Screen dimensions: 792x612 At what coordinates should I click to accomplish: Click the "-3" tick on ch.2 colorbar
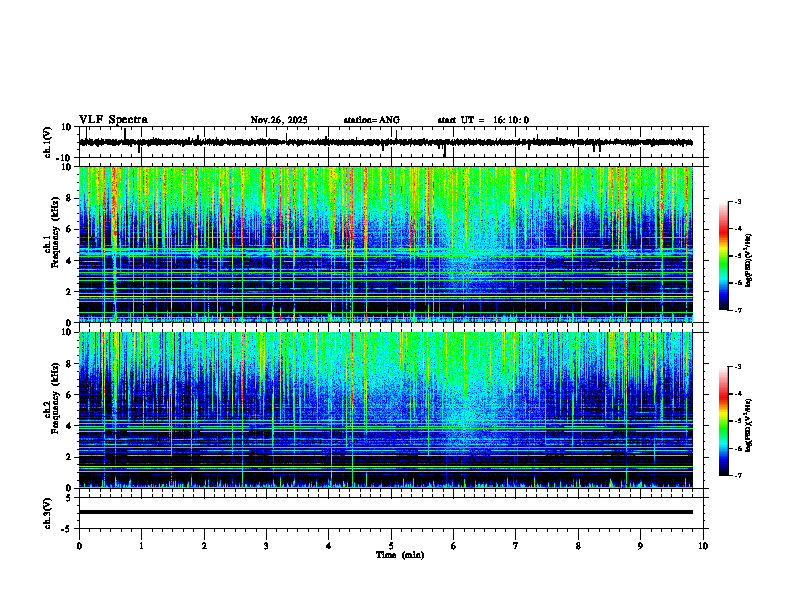tap(737, 367)
